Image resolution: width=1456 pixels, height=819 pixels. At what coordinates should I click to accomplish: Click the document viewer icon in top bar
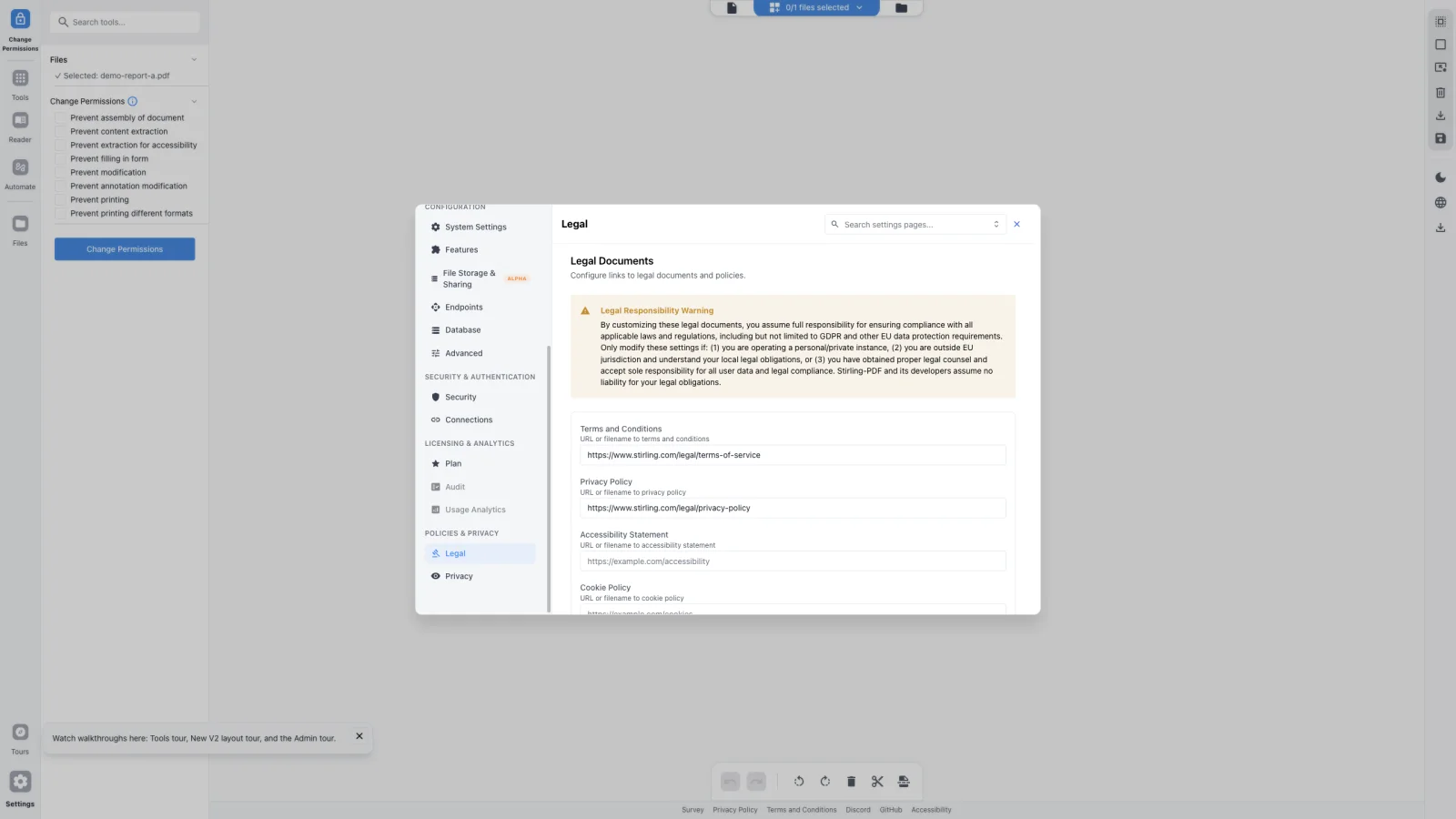[732, 8]
